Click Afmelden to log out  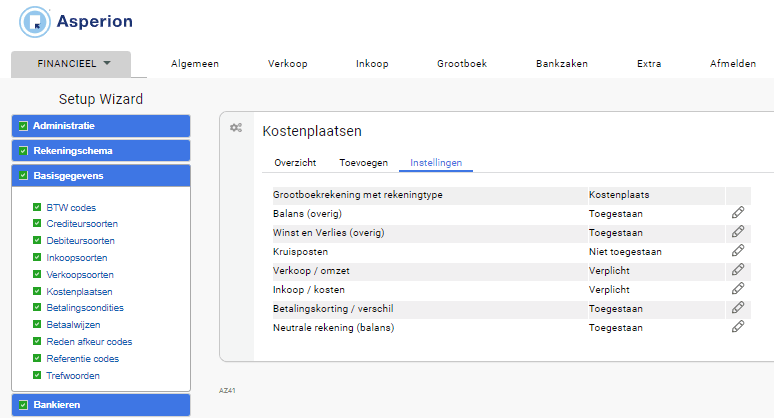tap(733, 64)
